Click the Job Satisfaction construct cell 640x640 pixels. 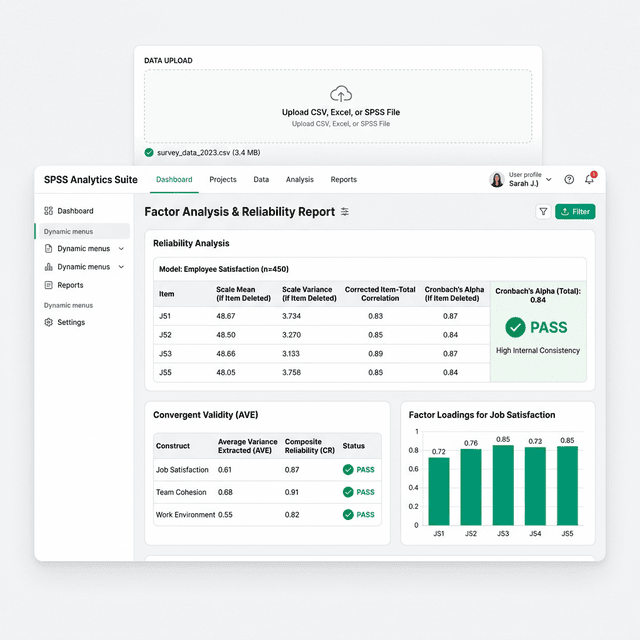182,470
